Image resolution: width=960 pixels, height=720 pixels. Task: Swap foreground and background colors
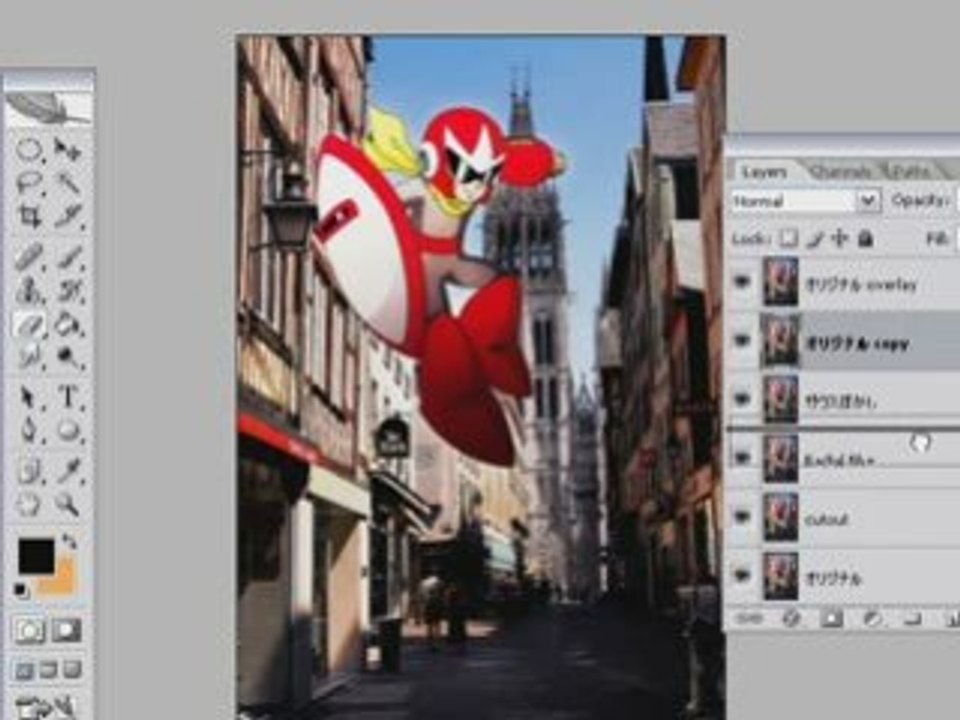pyautogui.click(x=69, y=542)
